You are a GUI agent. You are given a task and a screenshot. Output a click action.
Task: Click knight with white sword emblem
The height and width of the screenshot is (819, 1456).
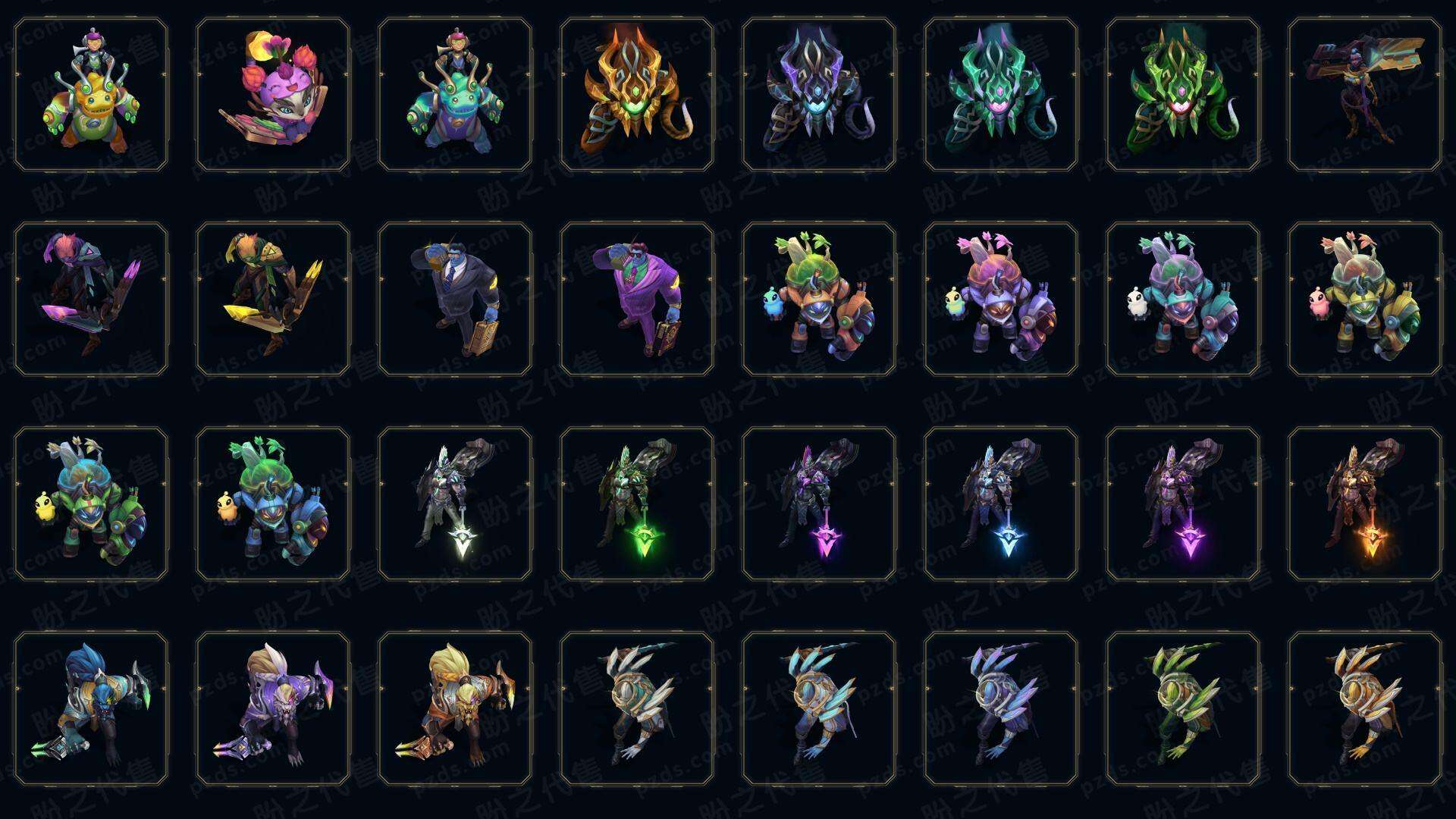pos(455,504)
